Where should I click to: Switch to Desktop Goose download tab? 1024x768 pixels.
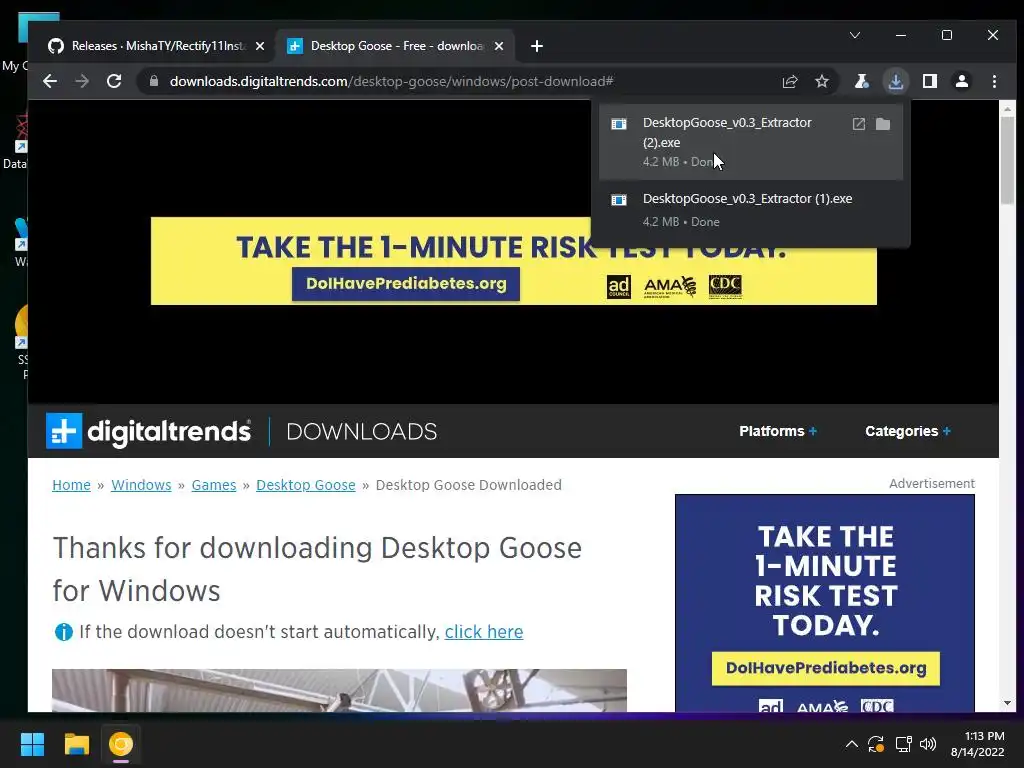tap(396, 46)
